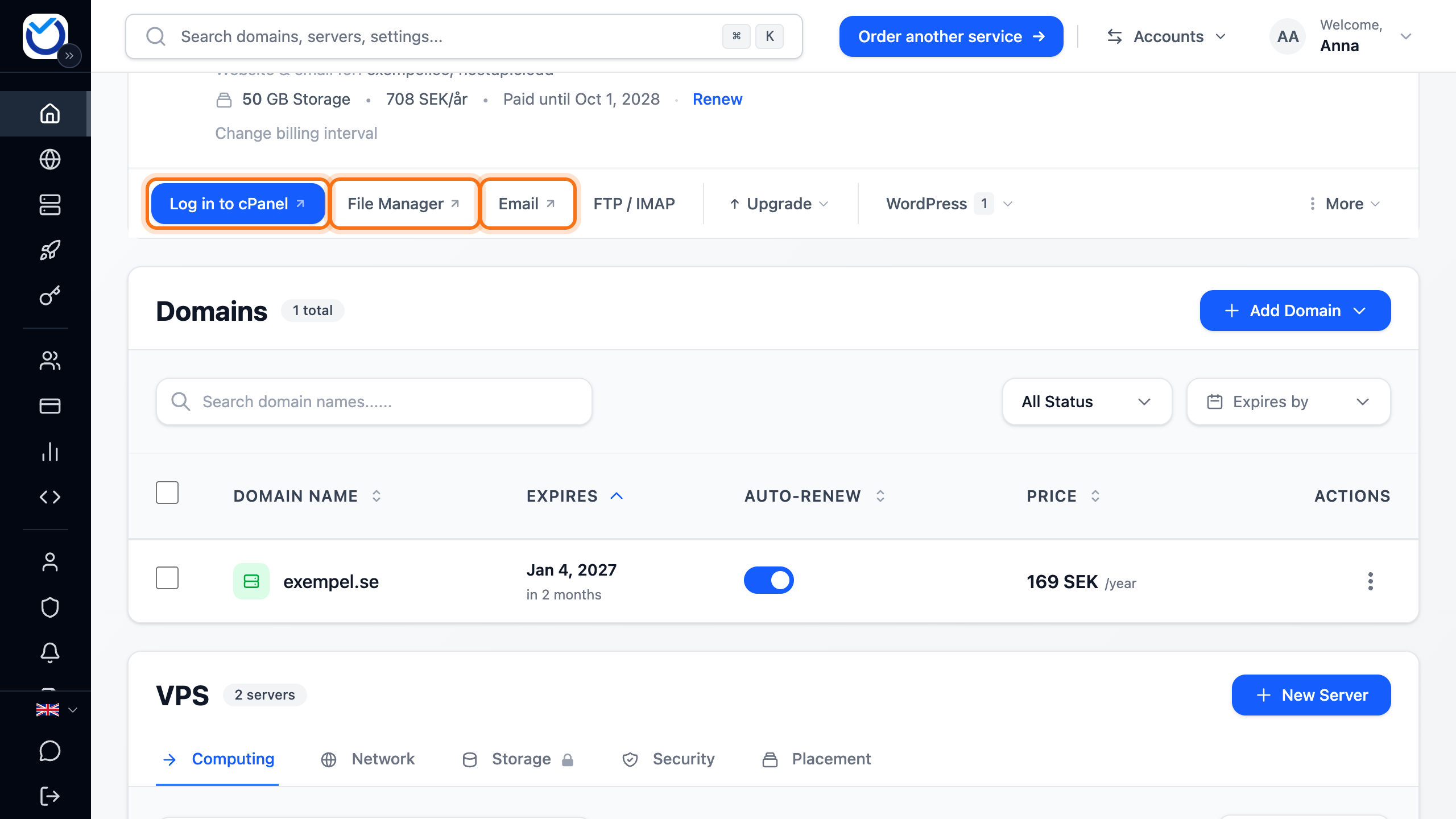Expand the WordPress installations dropdown
The width and height of the screenshot is (1456, 819).
pyautogui.click(x=950, y=204)
